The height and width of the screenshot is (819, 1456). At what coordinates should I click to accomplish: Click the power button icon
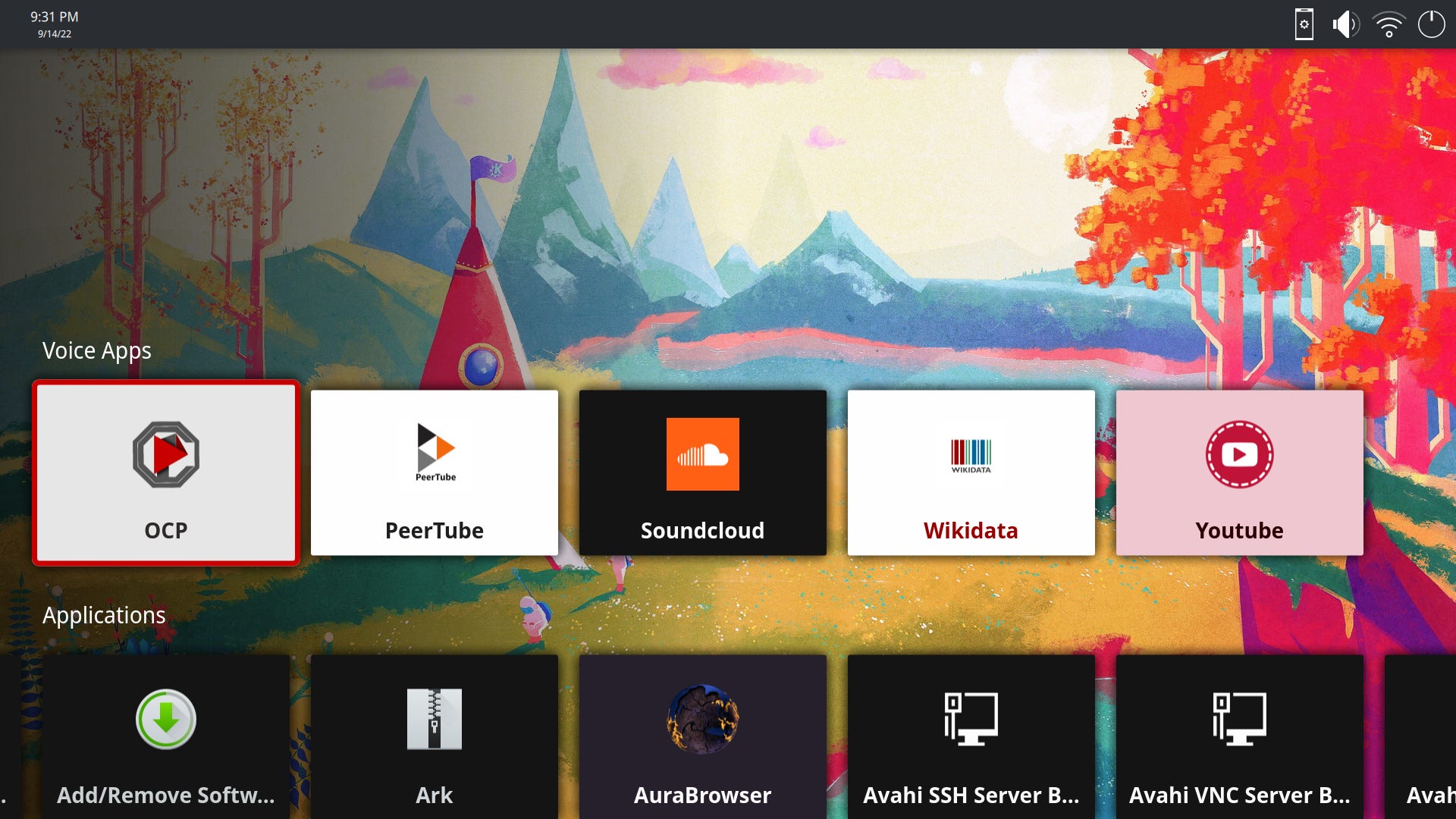pyautogui.click(x=1431, y=24)
